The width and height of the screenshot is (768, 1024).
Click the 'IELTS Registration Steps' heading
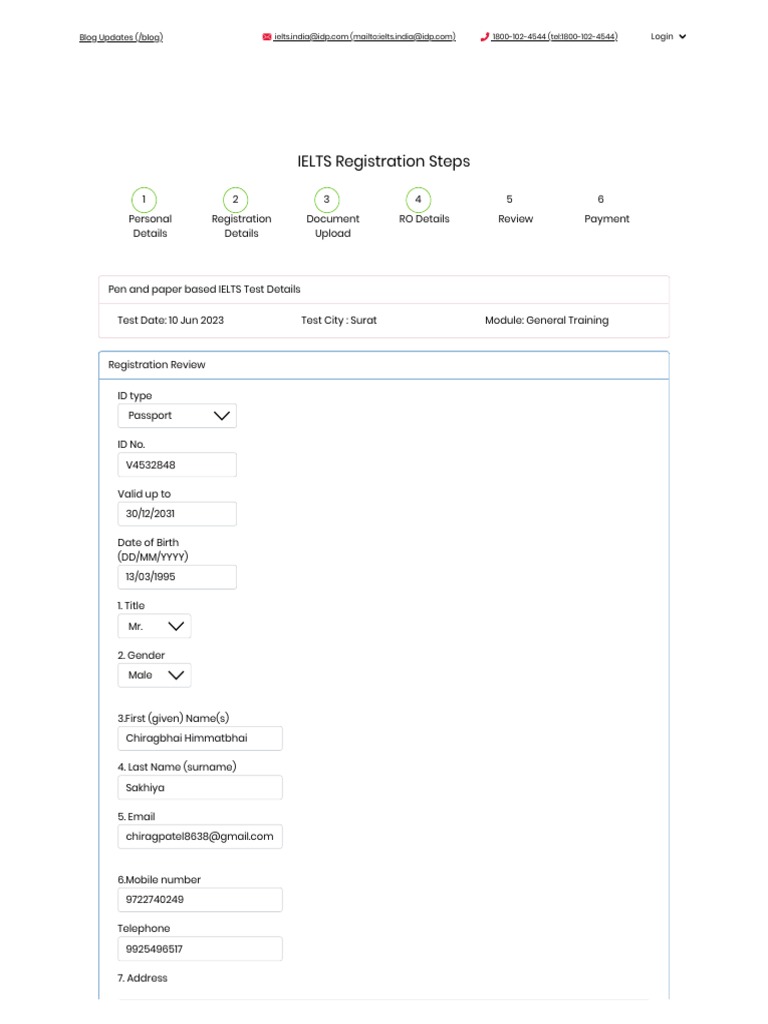[384, 161]
